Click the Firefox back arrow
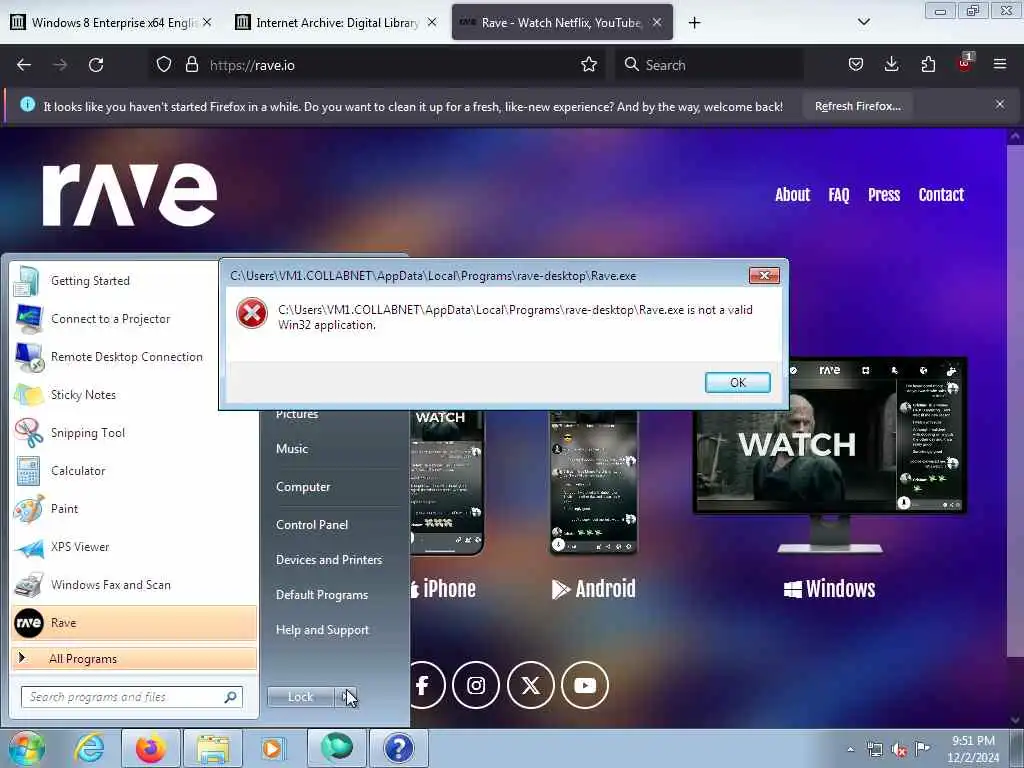Screen dimensions: 1024x768 (x=24, y=65)
